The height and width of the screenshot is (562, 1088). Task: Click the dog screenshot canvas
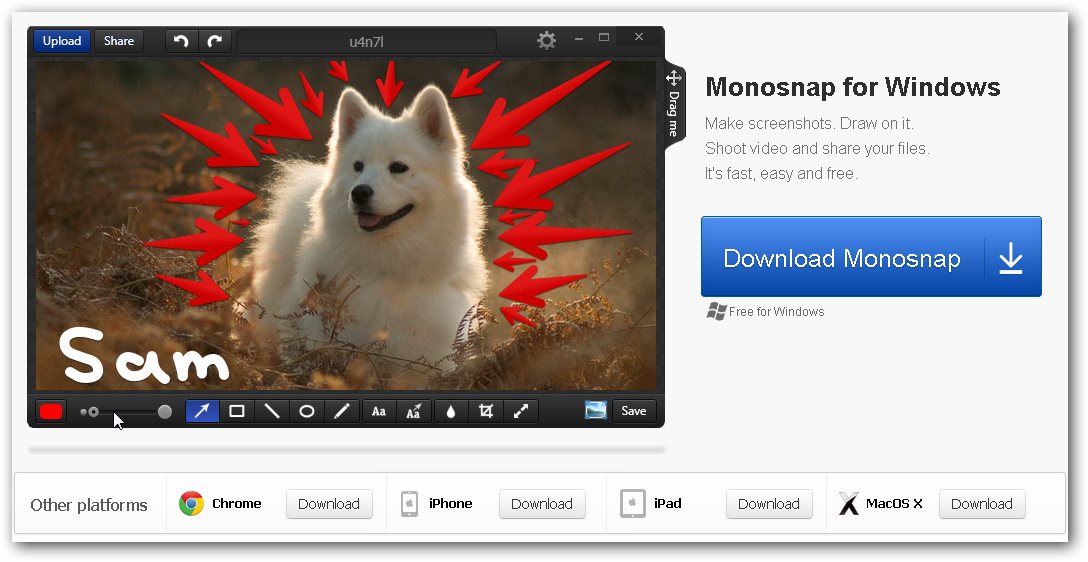pos(346,225)
